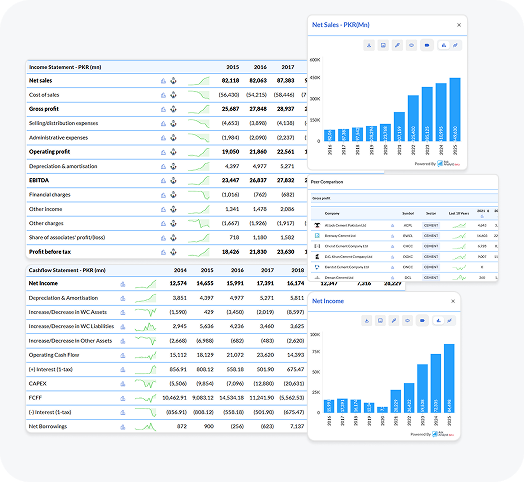Click CEMENT sector tag in D.G. Khan row
Screen dimensions: 524x482
(431, 257)
